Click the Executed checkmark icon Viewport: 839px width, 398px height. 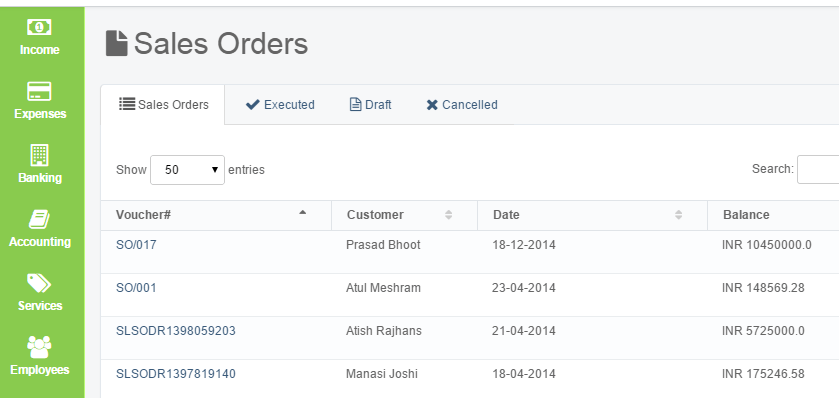click(x=253, y=104)
